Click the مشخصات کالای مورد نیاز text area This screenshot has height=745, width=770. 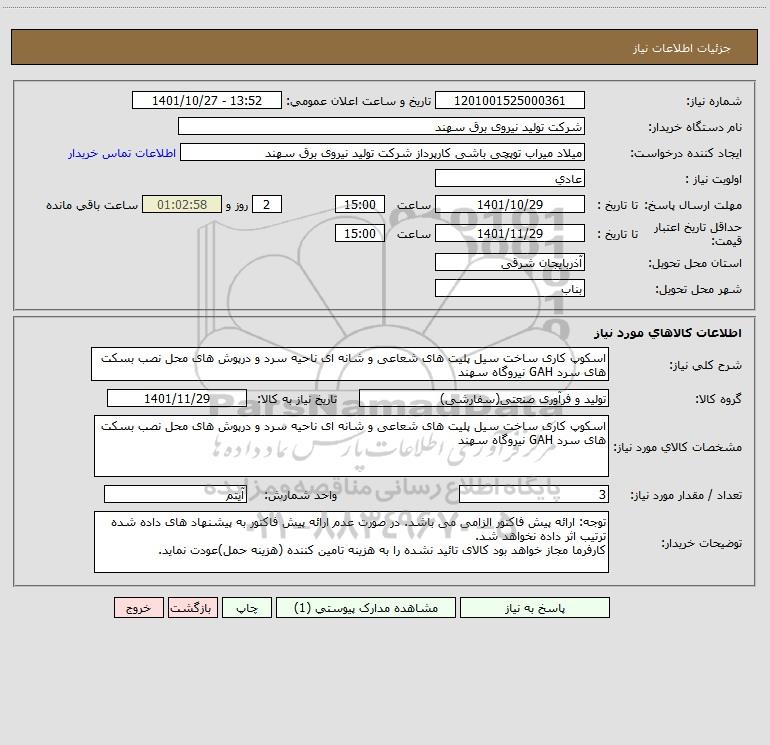351,446
